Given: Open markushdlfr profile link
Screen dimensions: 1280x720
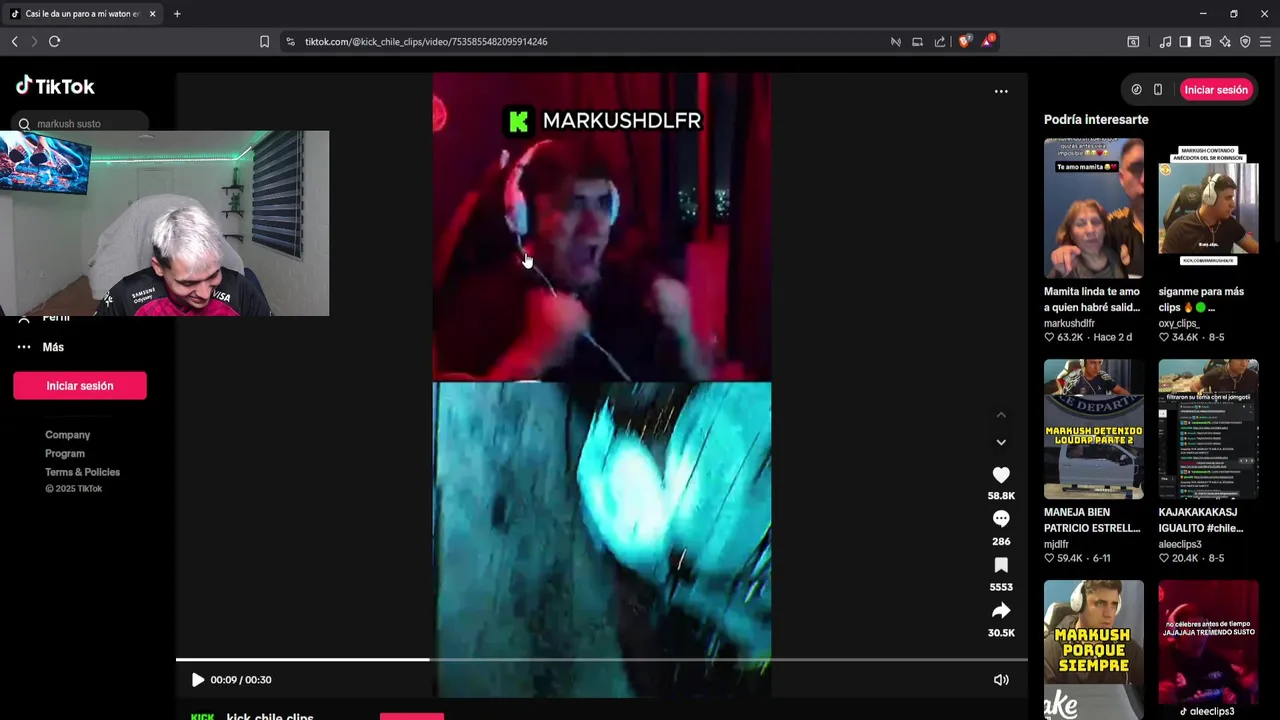Looking at the screenshot, I should 1069,324.
